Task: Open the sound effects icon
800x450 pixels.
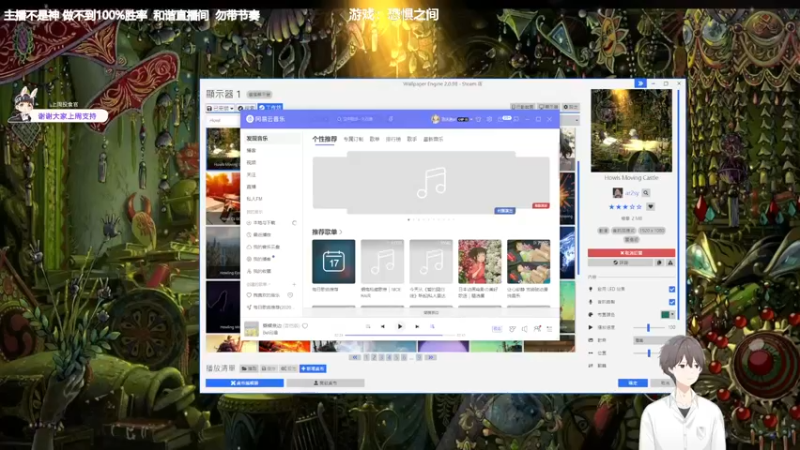Action: click(512, 329)
